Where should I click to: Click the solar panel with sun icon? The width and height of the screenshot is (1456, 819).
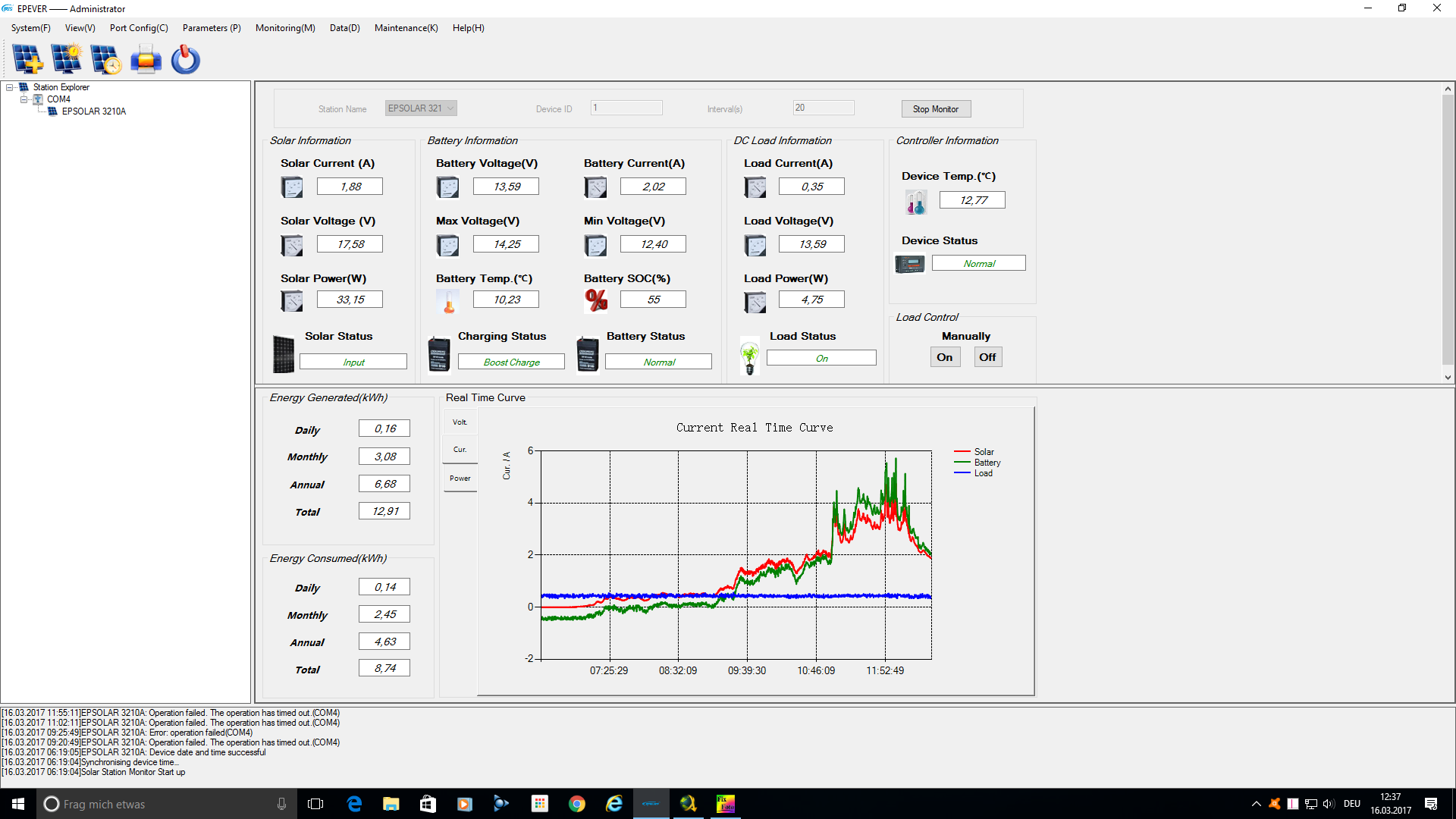pos(67,59)
